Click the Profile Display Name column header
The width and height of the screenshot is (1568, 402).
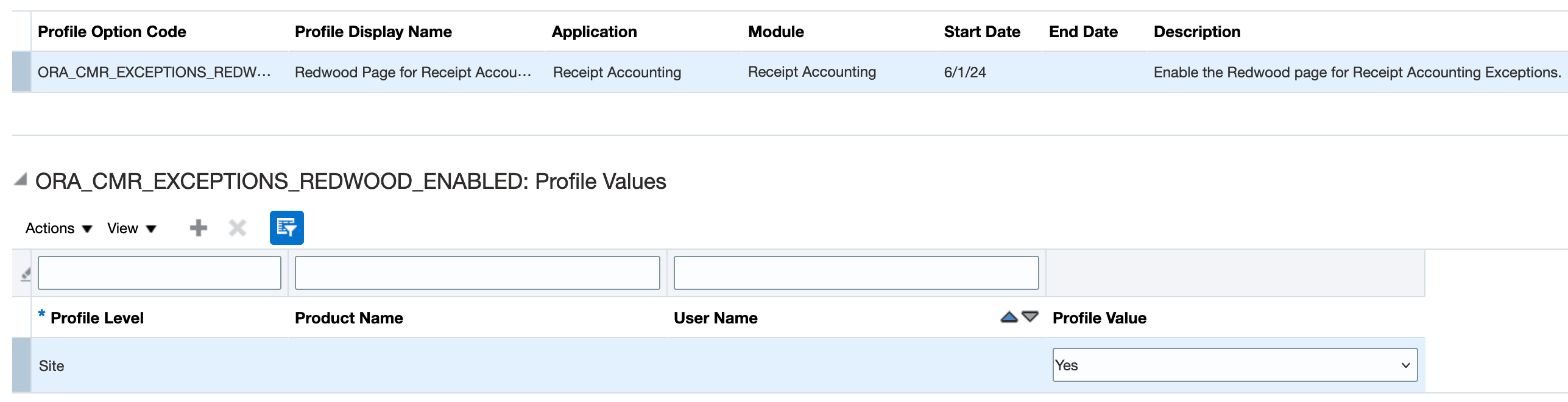tap(373, 32)
